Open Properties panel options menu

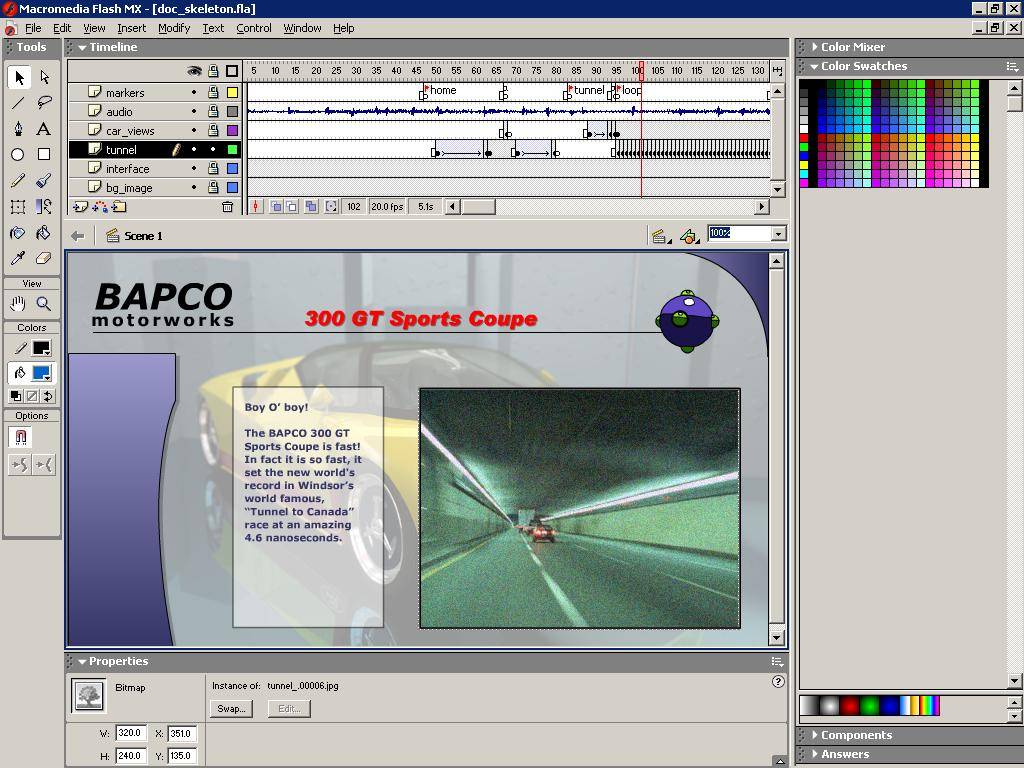click(777, 662)
